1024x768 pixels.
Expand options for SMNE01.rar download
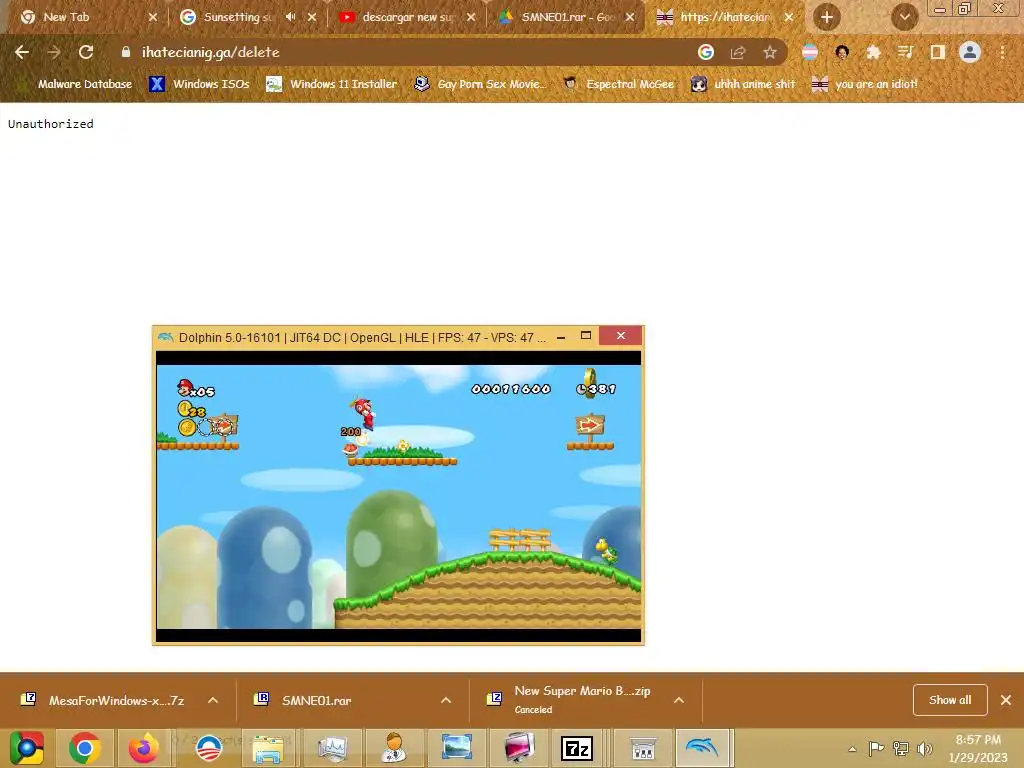(x=446, y=700)
